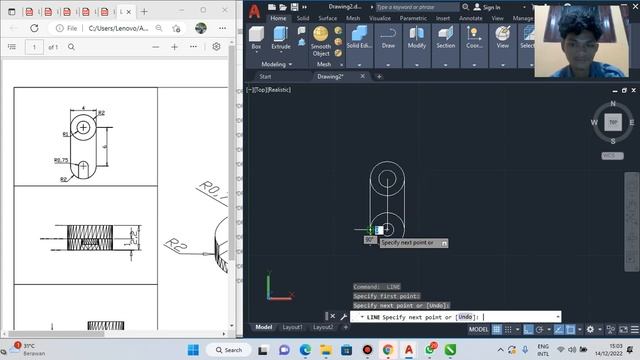The width and height of the screenshot is (640, 360).
Task: Switch to the Solid ribbon tab
Action: (x=303, y=18)
